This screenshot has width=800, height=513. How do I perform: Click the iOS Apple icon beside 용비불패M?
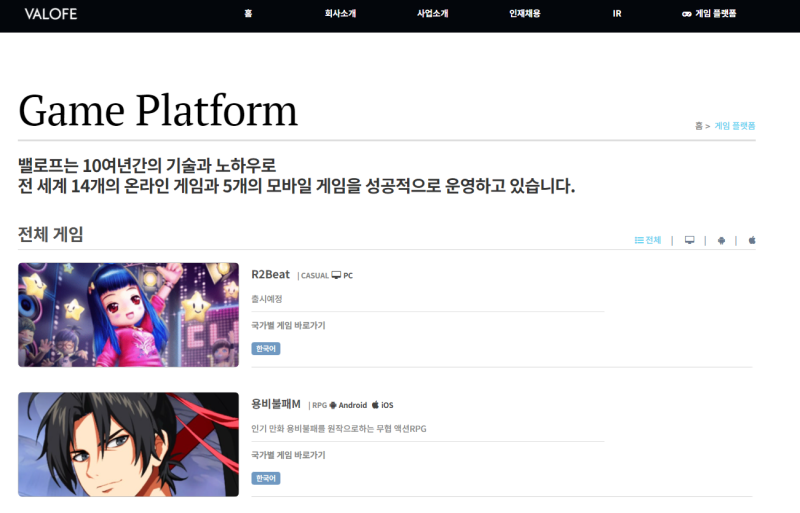[x=375, y=405]
